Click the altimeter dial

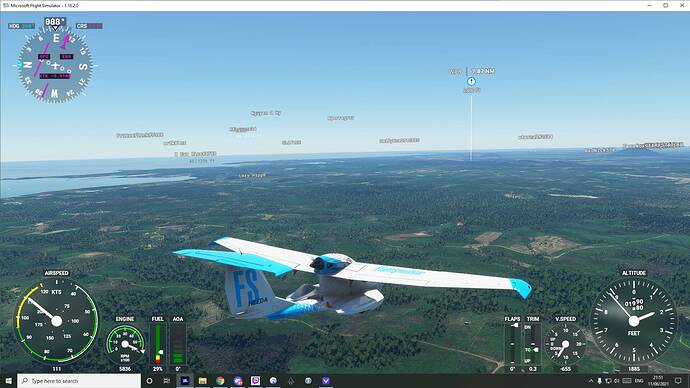click(634, 321)
